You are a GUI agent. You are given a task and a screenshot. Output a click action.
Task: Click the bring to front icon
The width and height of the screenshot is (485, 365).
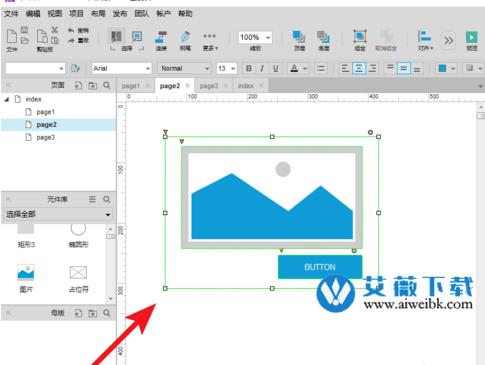coord(299,37)
